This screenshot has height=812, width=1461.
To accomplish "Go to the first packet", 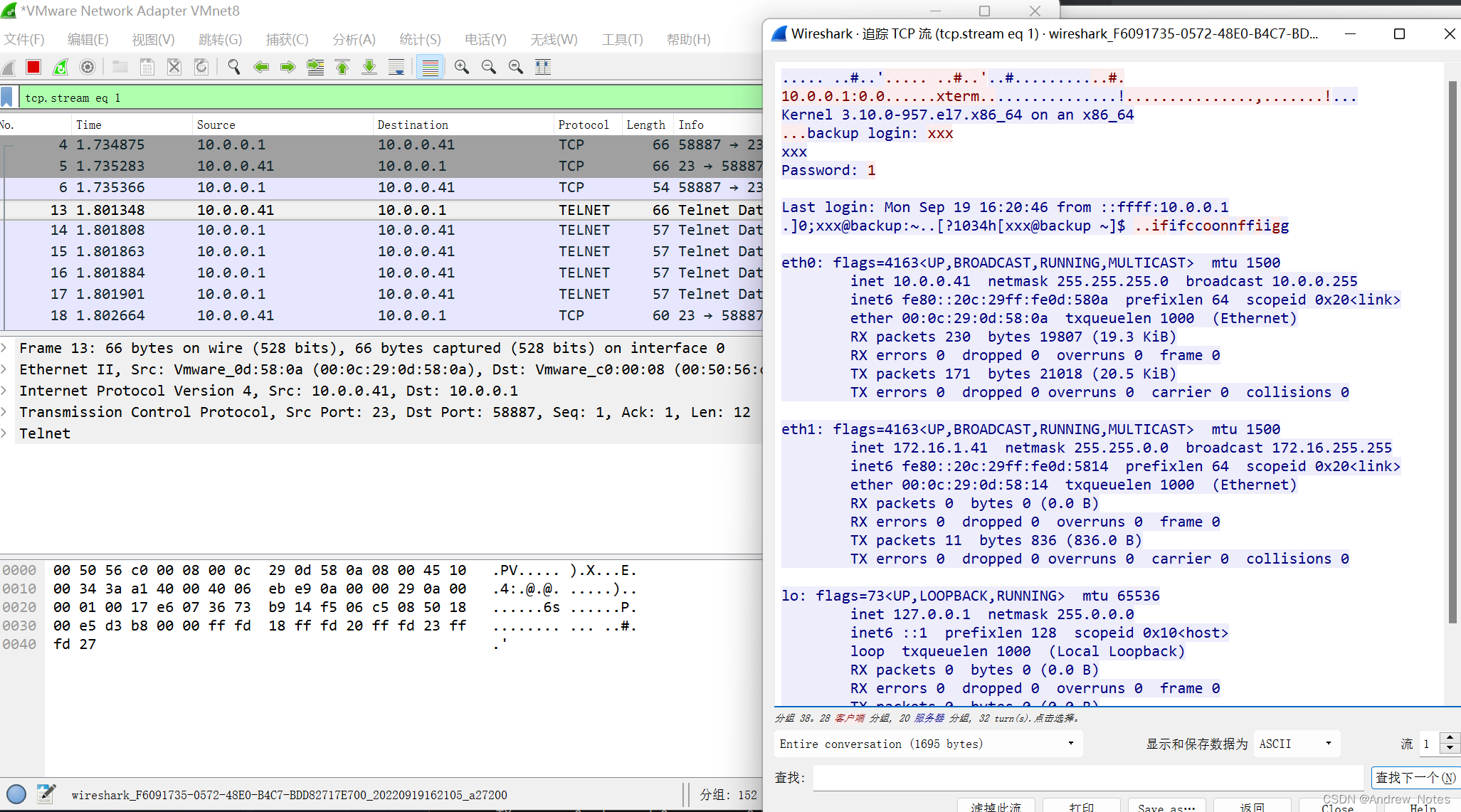I will pos(342,67).
